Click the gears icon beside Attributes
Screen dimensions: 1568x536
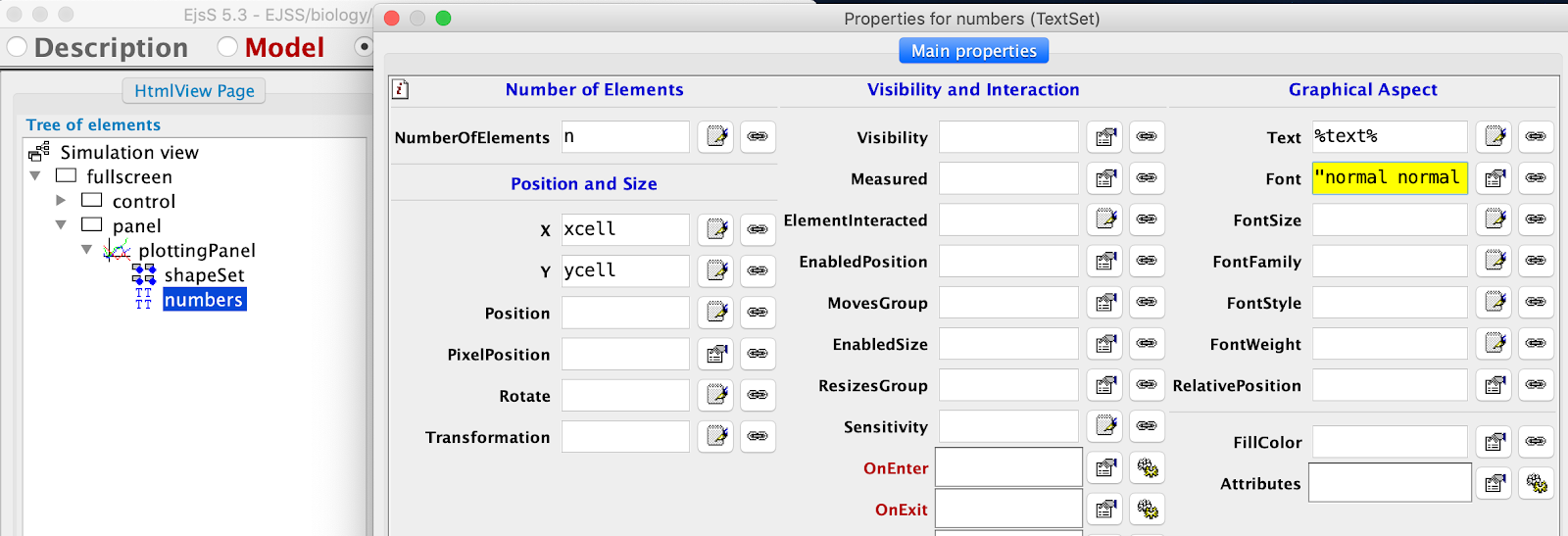[1537, 483]
